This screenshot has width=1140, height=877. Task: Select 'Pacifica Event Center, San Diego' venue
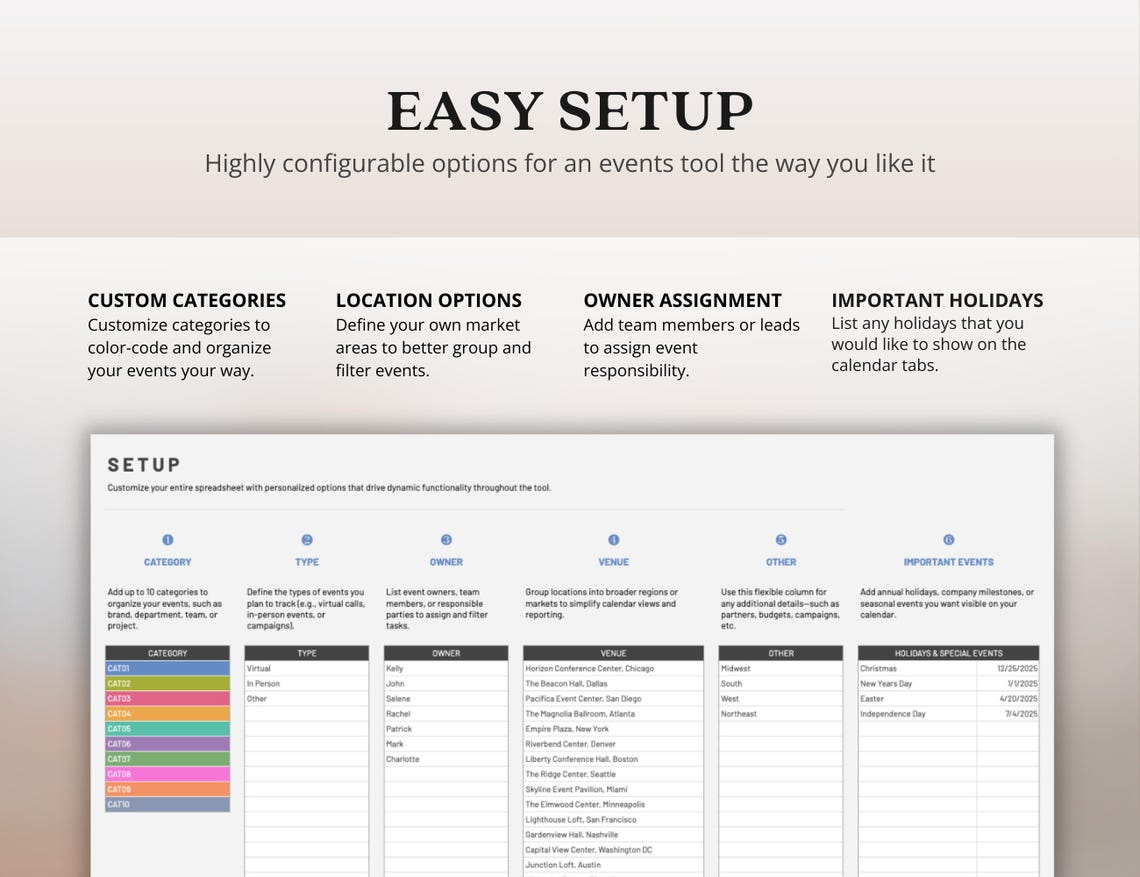pos(614,698)
